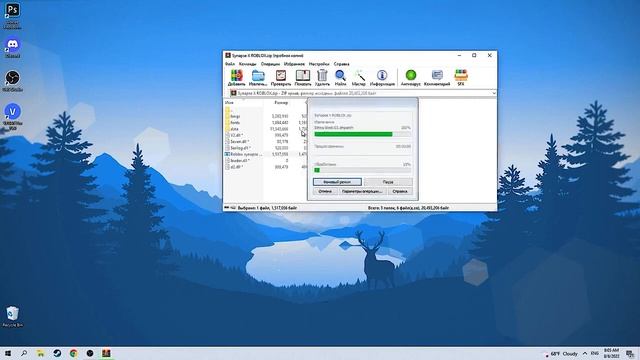
Task: Click the ENG language indicator
Action: (x=595, y=353)
